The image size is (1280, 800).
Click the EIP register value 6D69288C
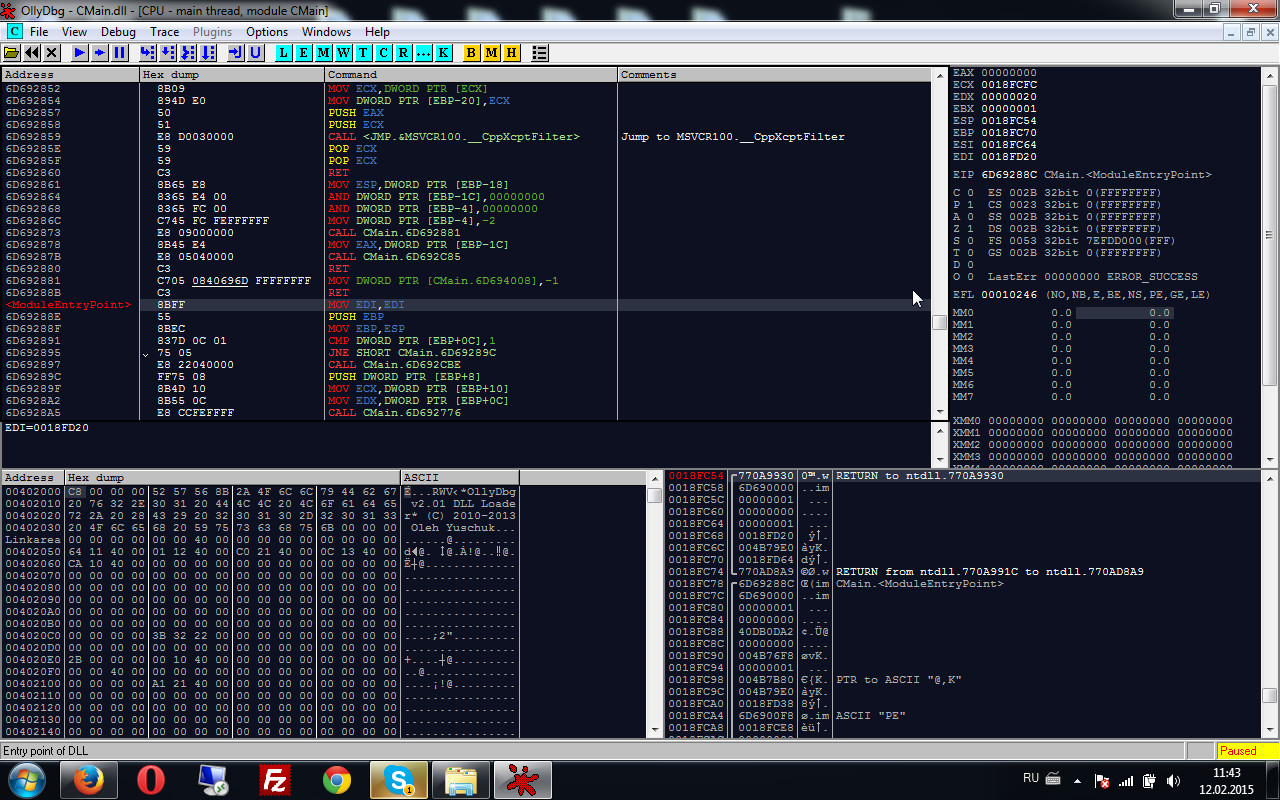[1009, 175]
